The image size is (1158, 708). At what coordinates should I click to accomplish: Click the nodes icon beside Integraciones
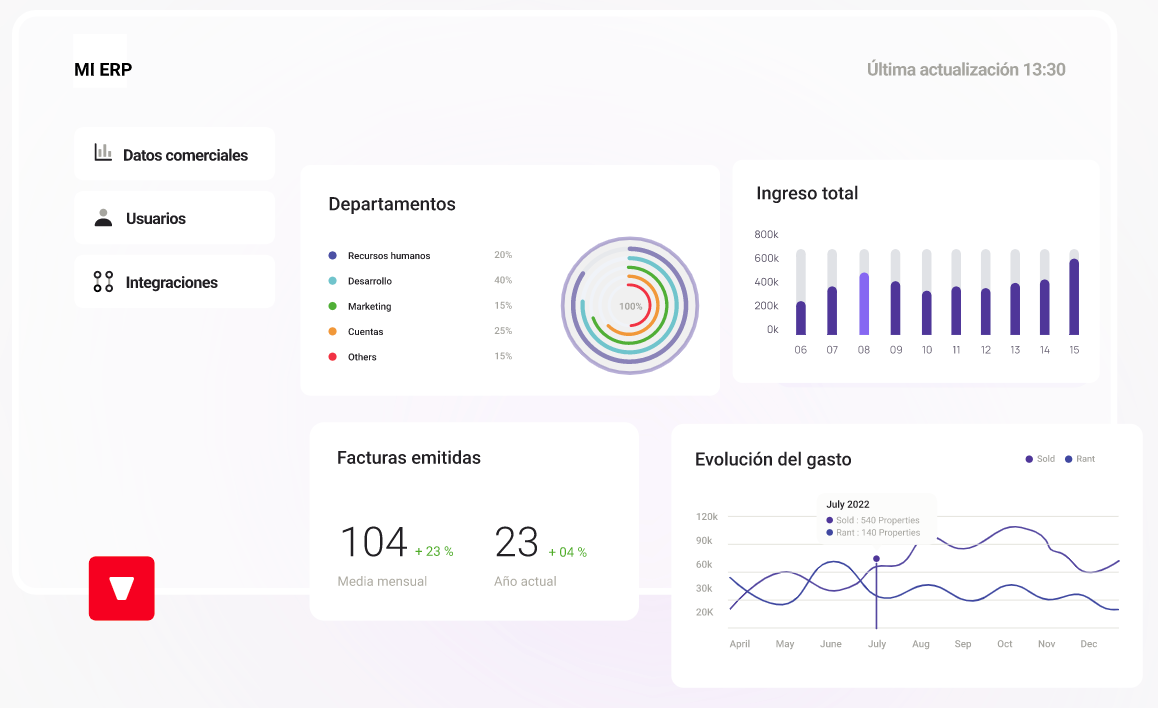tap(103, 281)
